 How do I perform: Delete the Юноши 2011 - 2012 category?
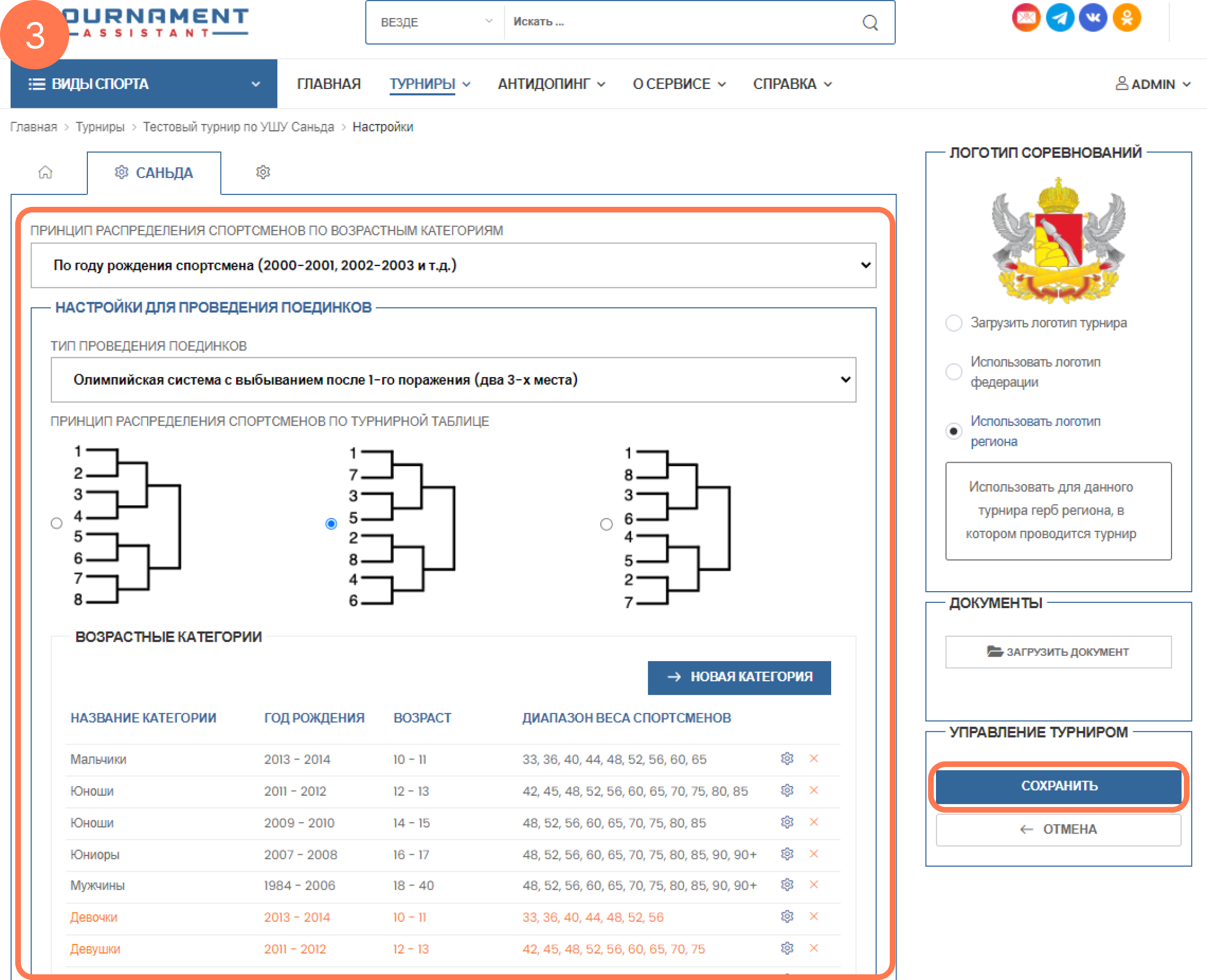814,790
